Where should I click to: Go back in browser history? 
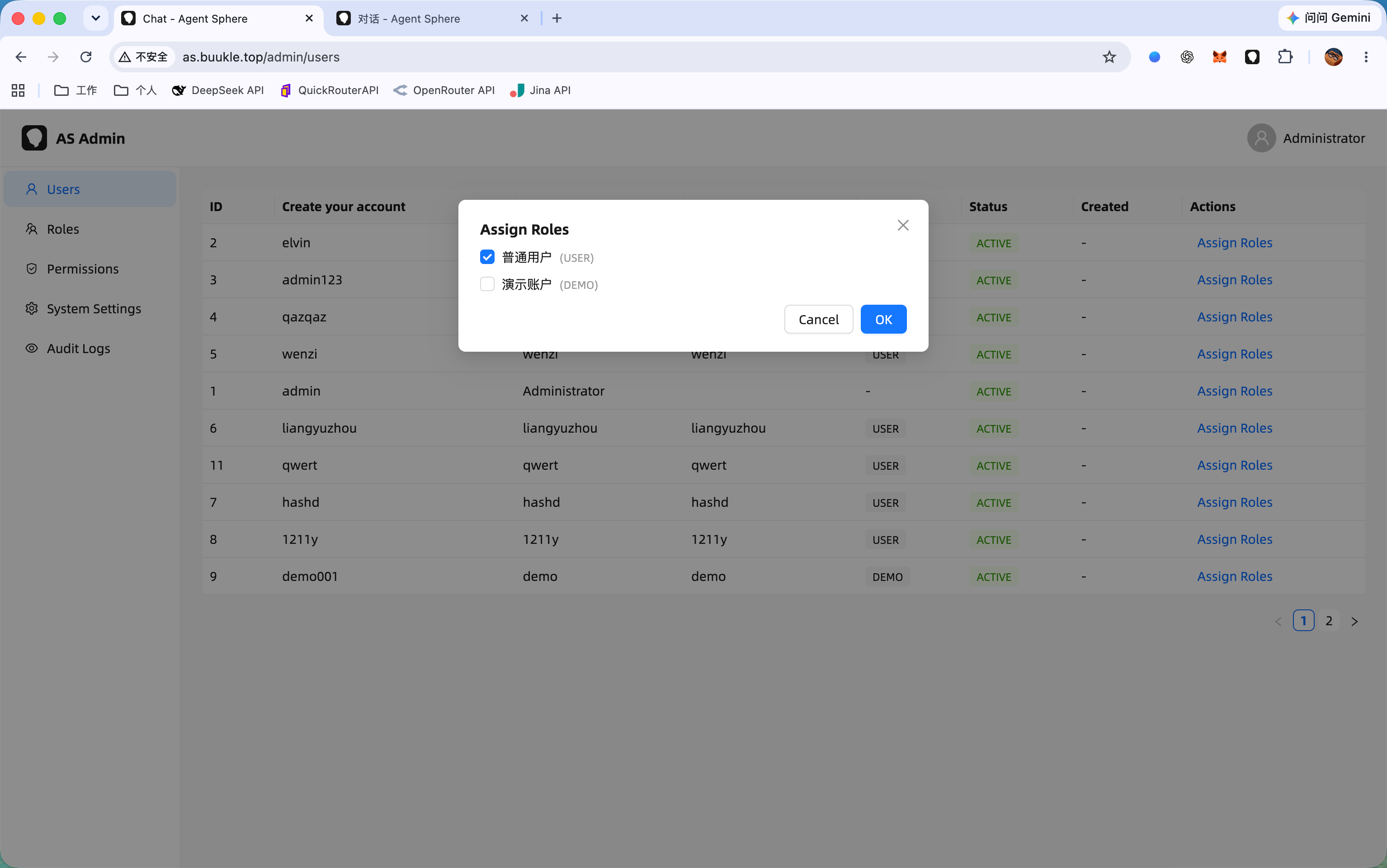click(21, 57)
